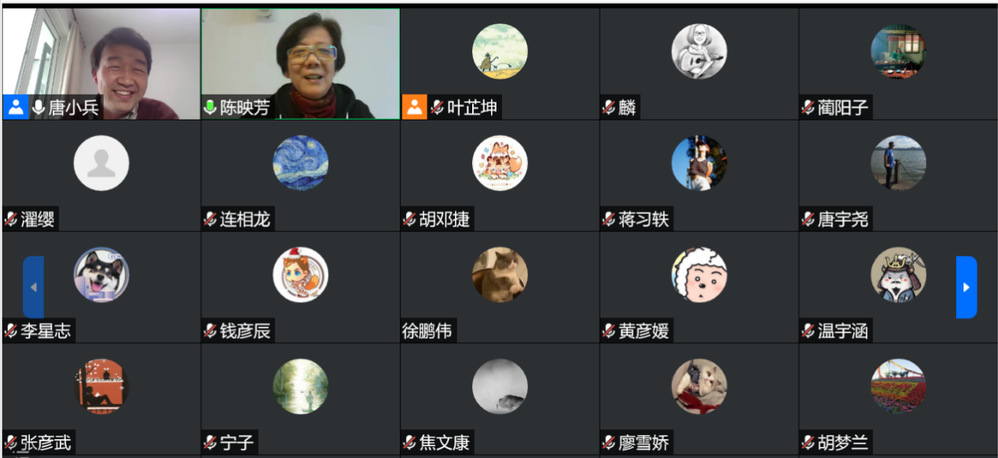
Task: Click muted mic icon beside 胡邓捷
Action: pos(409,219)
